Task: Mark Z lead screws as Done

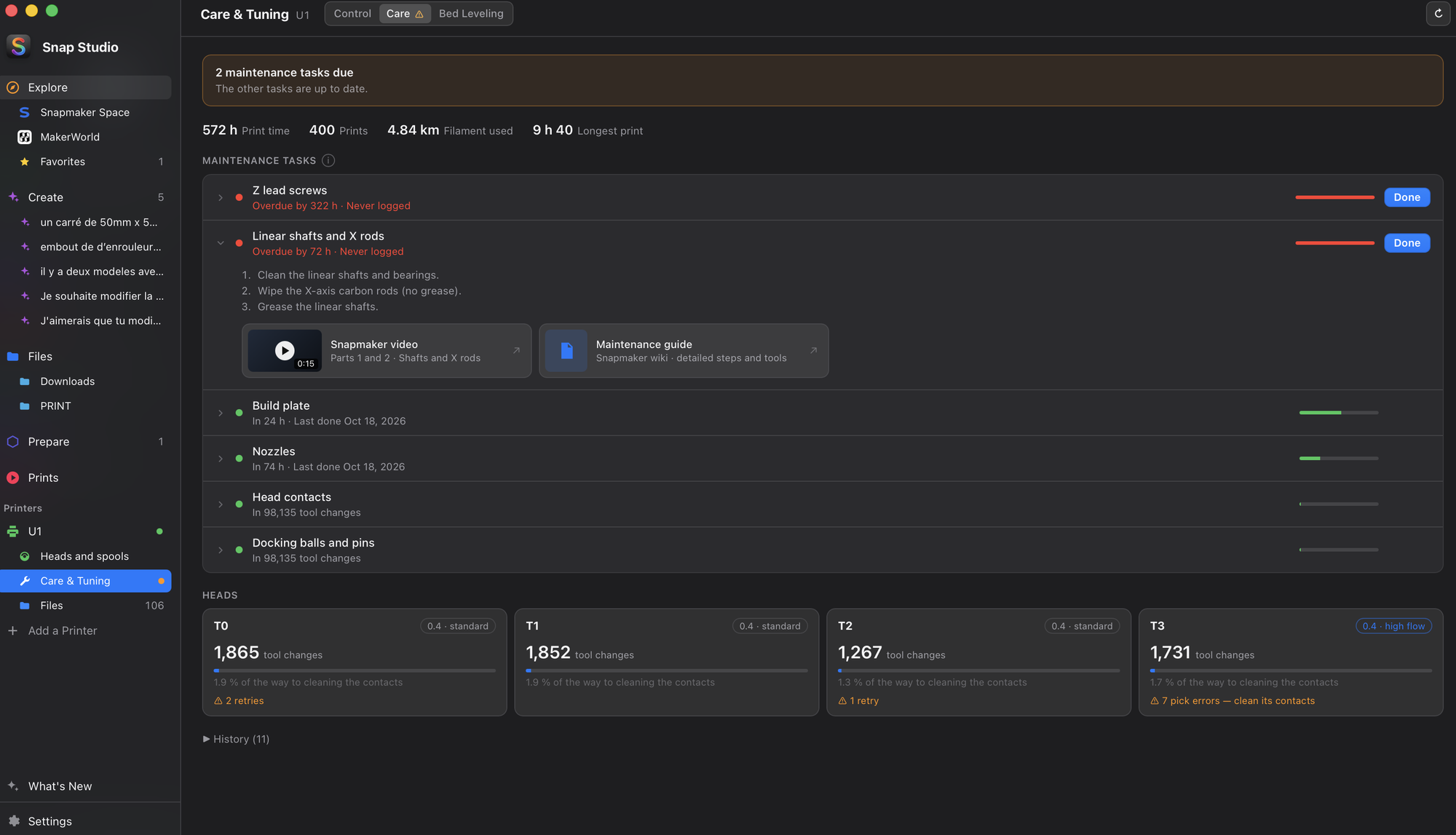Action: 1406,197
